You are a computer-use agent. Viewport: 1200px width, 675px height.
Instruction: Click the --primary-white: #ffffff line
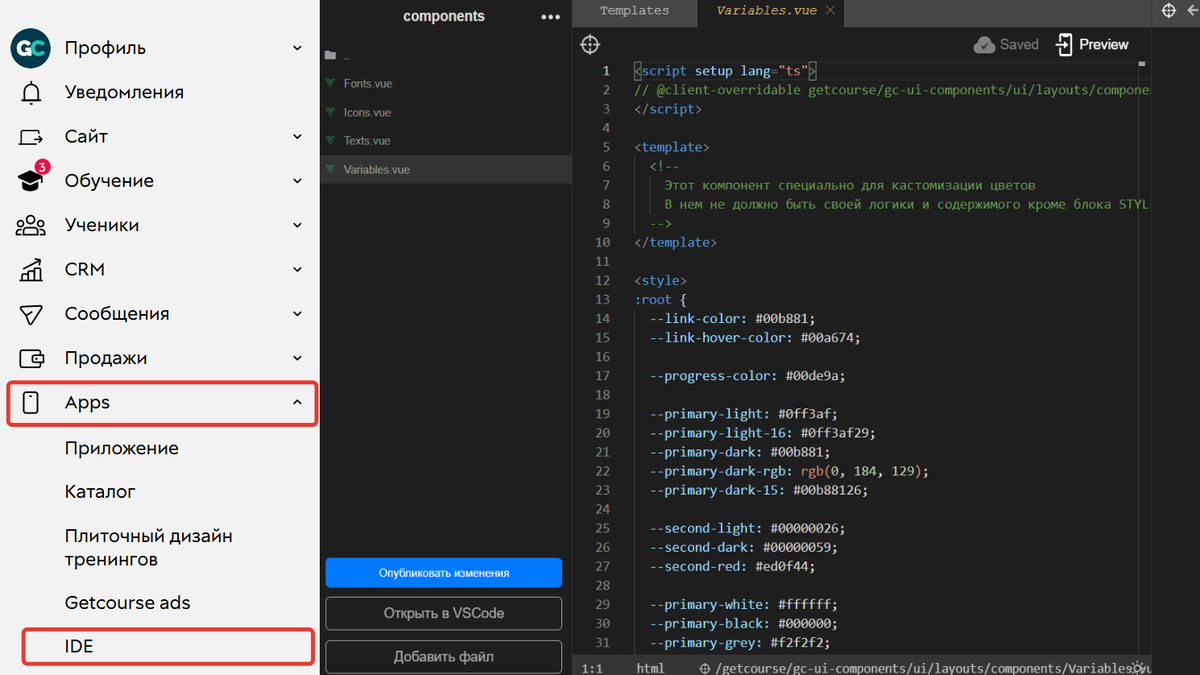743,604
